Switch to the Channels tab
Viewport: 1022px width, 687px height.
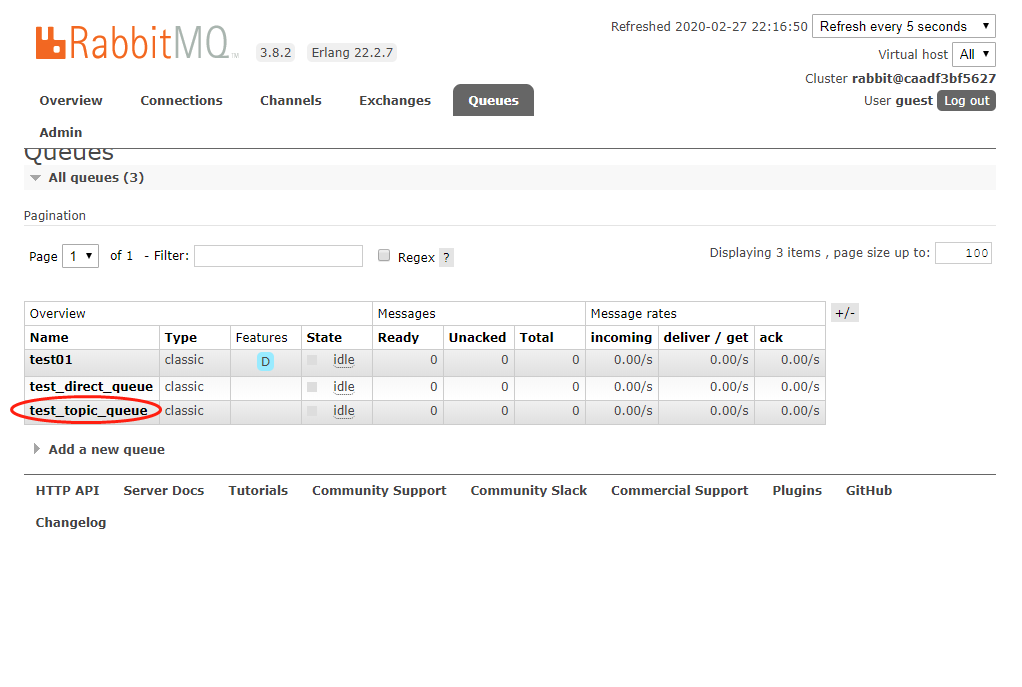(291, 100)
